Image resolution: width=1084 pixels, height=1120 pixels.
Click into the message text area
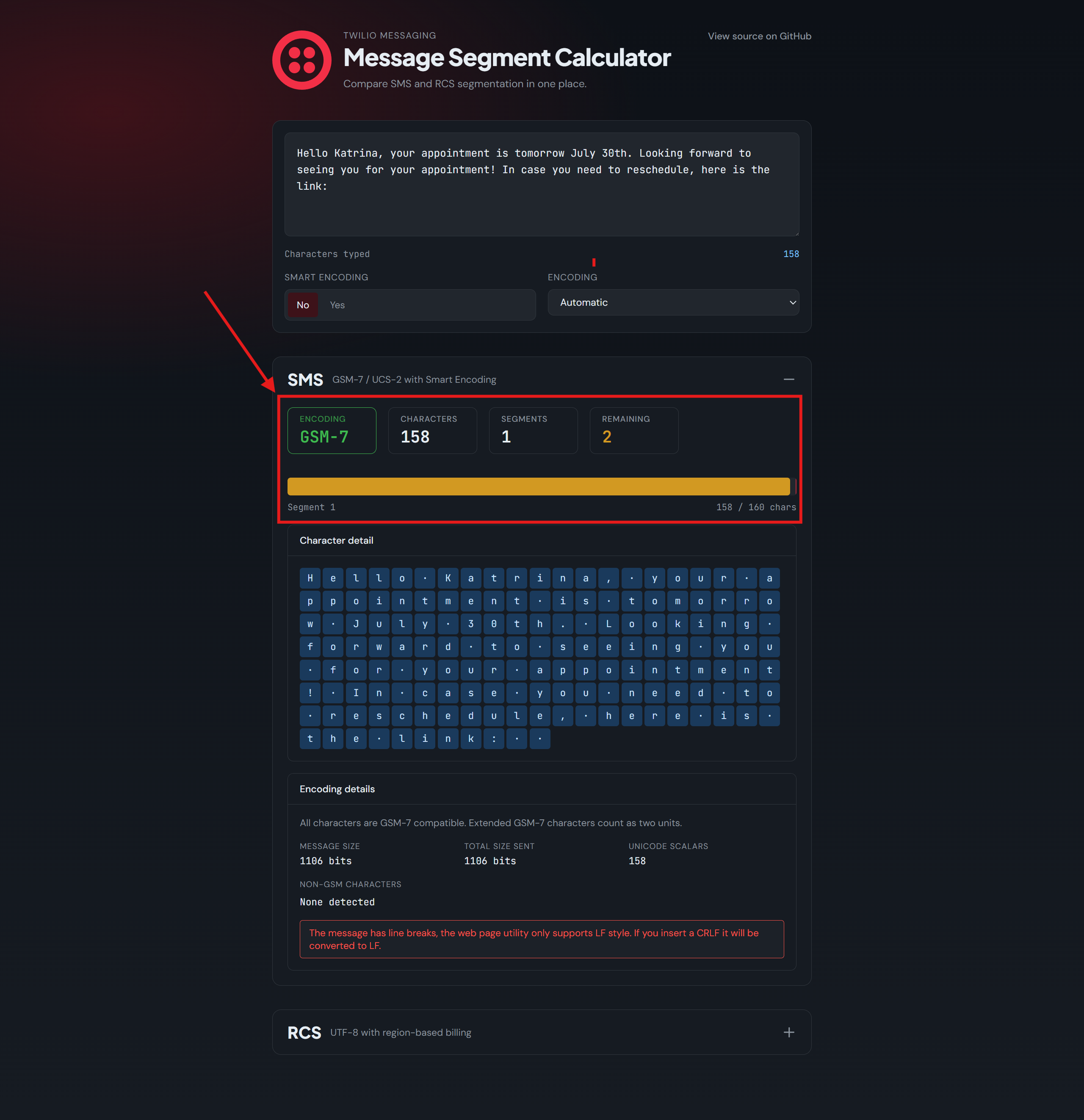541,184
